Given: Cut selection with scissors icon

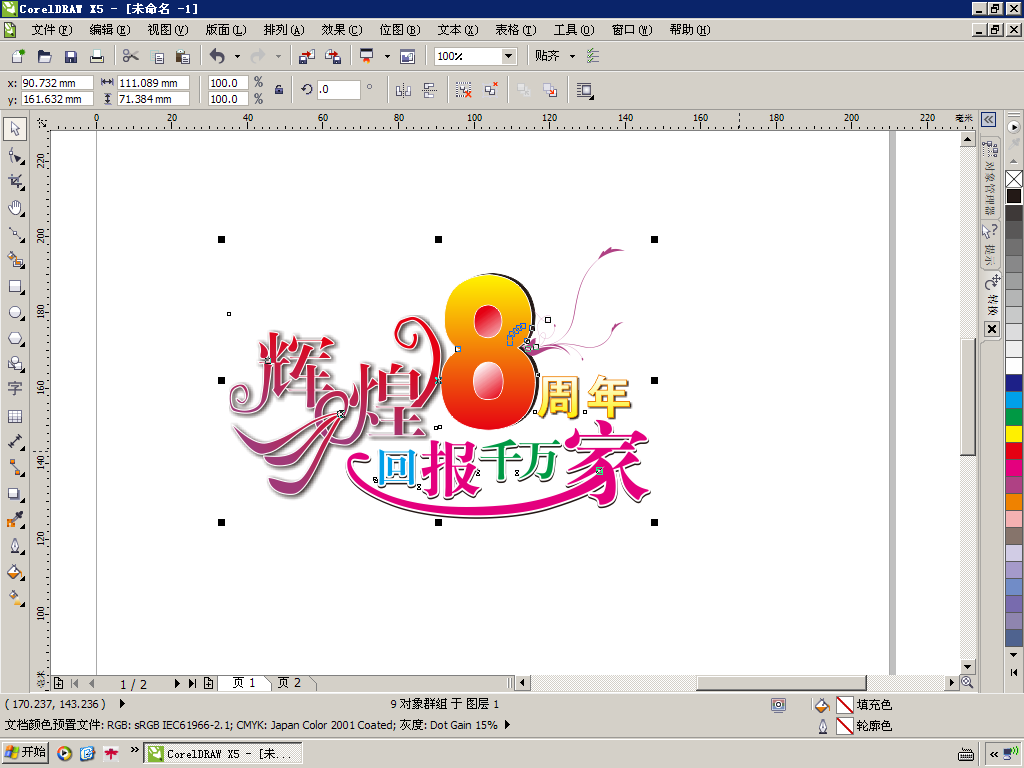Looking at the screenshot, I should point(131,56).
